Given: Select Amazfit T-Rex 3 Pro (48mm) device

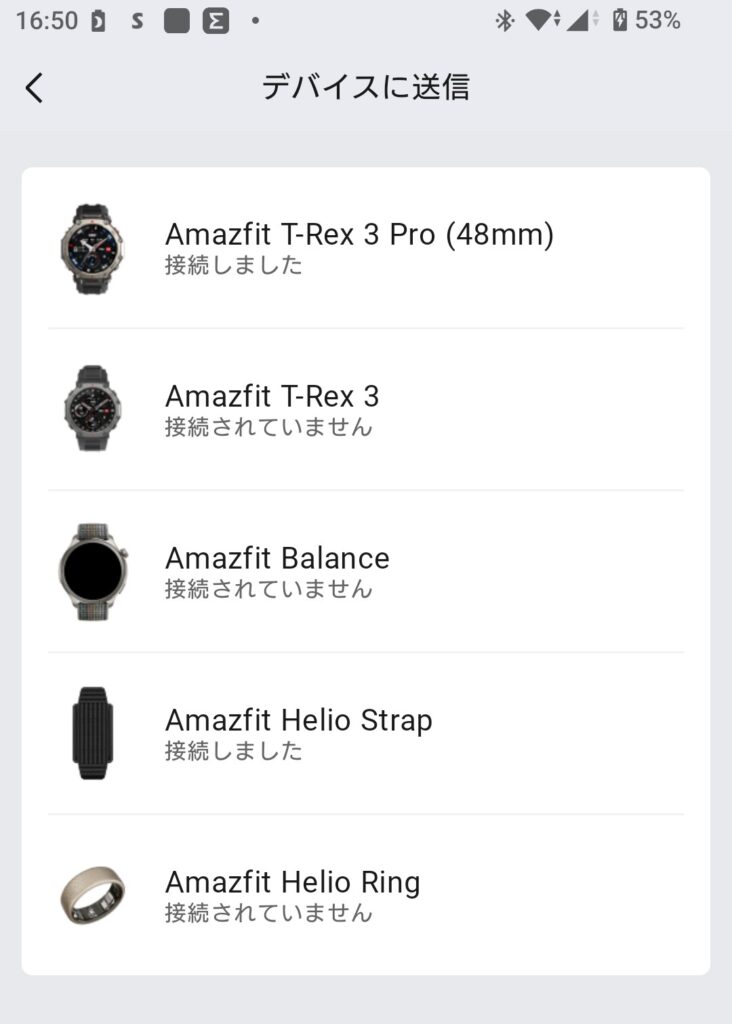Looking at the screenshot, I should (359, 234).
